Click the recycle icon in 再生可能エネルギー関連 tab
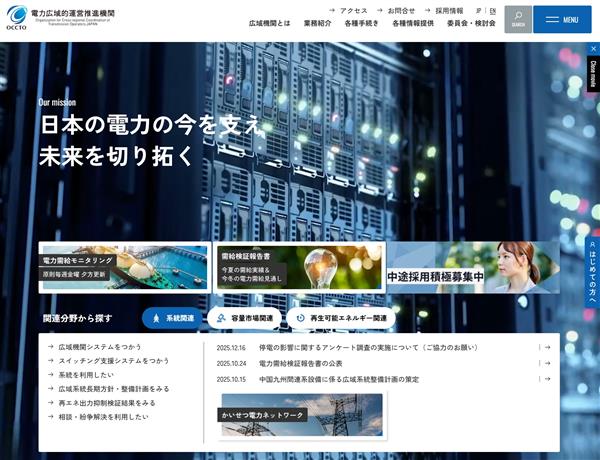Screen dimensions: 600x460 [x=301, y=318]
